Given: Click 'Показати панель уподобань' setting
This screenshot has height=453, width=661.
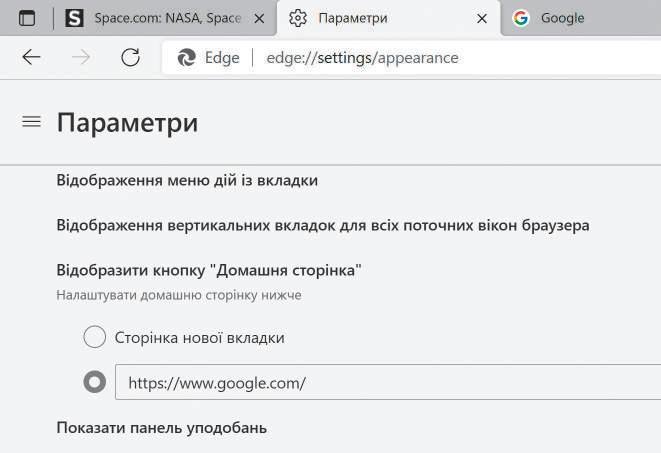Looking at the screenshot, I should pyautogui.click(x=161, y=428).
